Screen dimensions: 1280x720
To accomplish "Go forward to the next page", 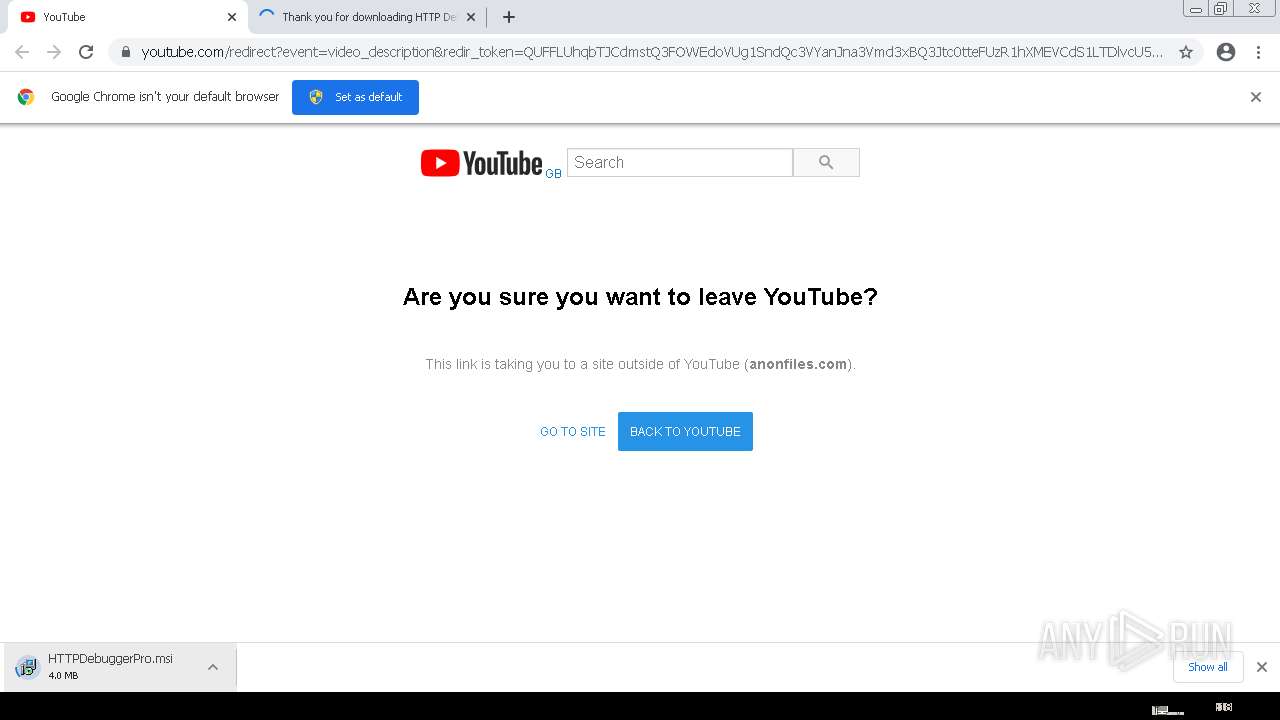I will click(x=54, y=52).
